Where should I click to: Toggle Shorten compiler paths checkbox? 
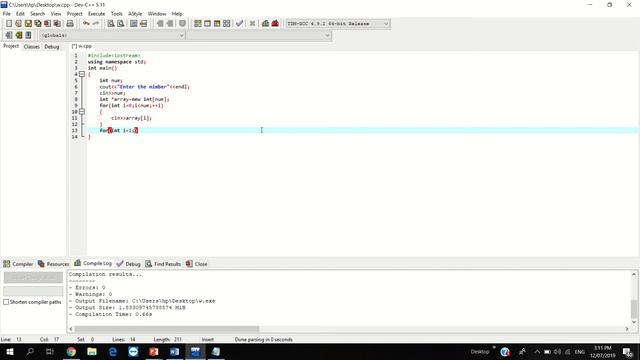click(x=6, y=302)
